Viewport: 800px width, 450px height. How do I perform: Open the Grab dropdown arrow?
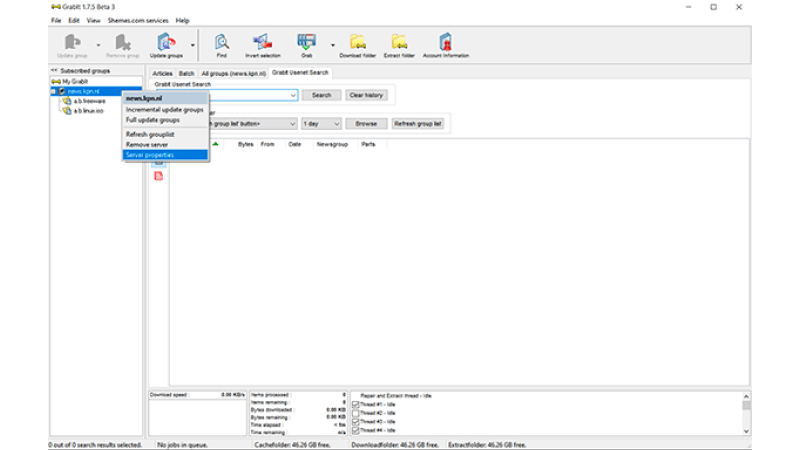coord(333,45)
